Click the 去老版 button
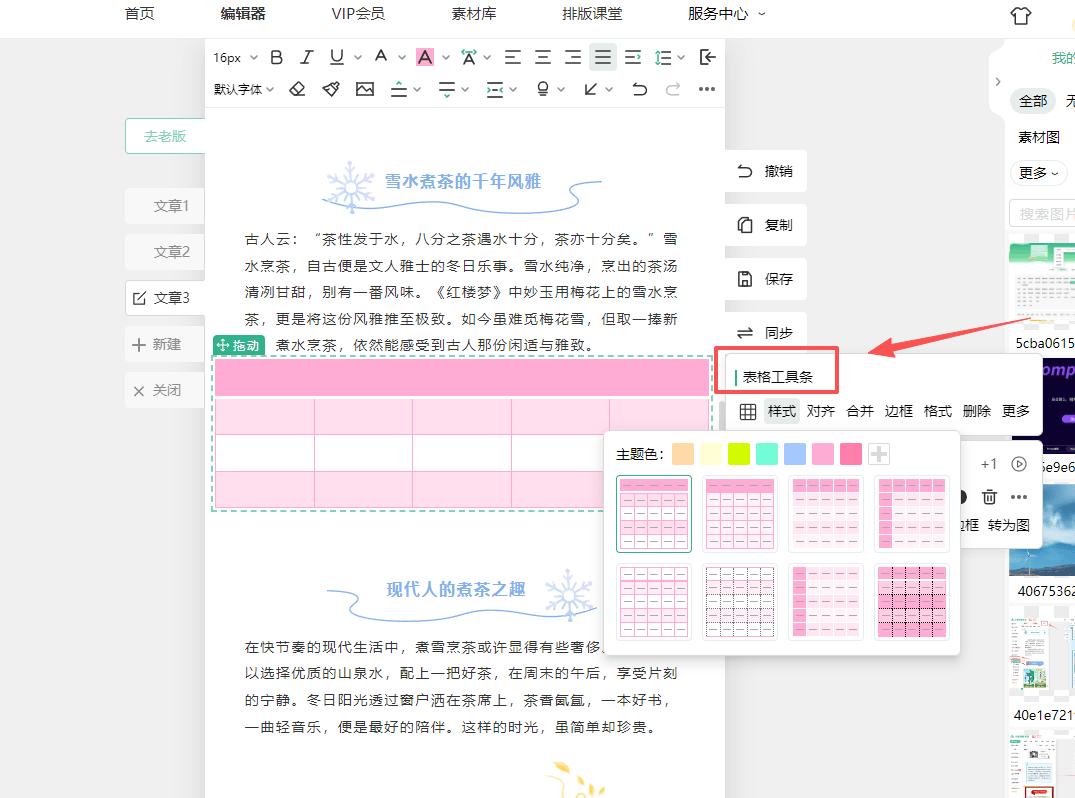 point(165,136)
